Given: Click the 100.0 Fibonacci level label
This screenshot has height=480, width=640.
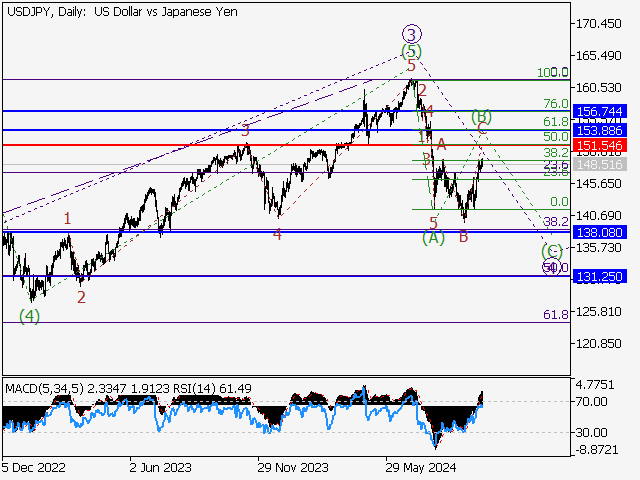Looking at the screenshot, I should pos(553,73).
